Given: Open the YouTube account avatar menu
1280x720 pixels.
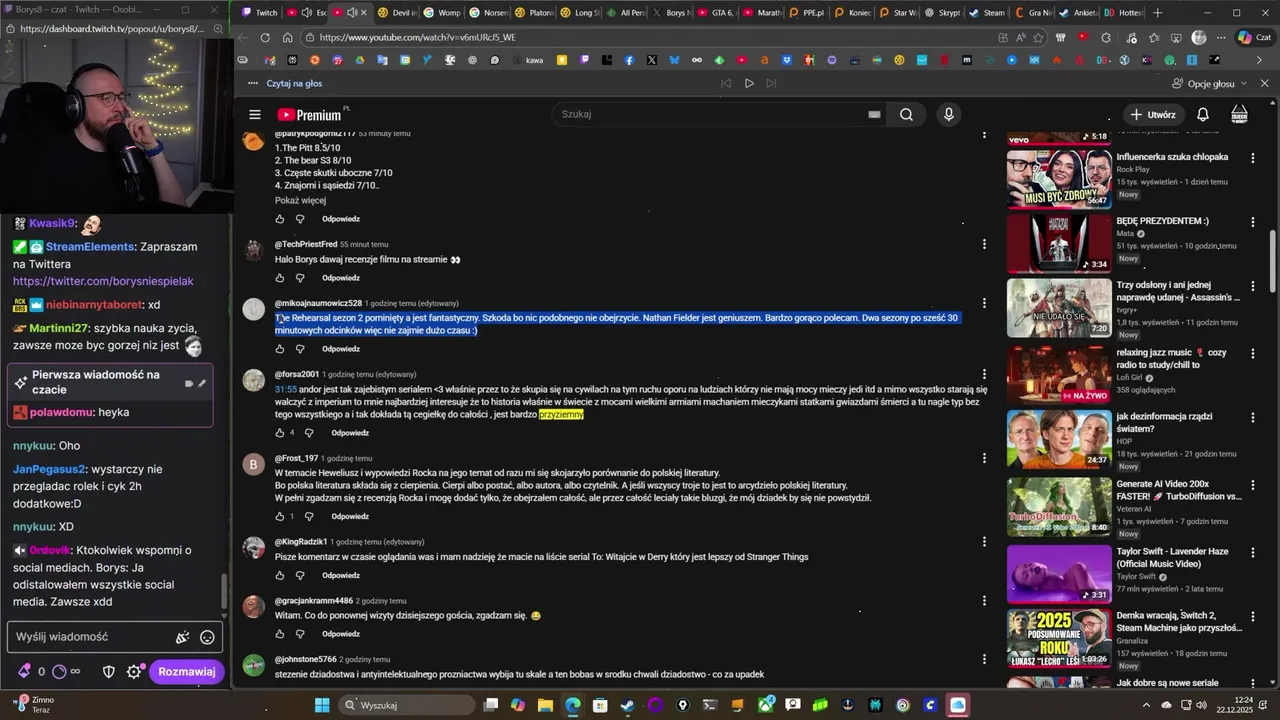Looking at the screenshot, I should point(1239,114).
